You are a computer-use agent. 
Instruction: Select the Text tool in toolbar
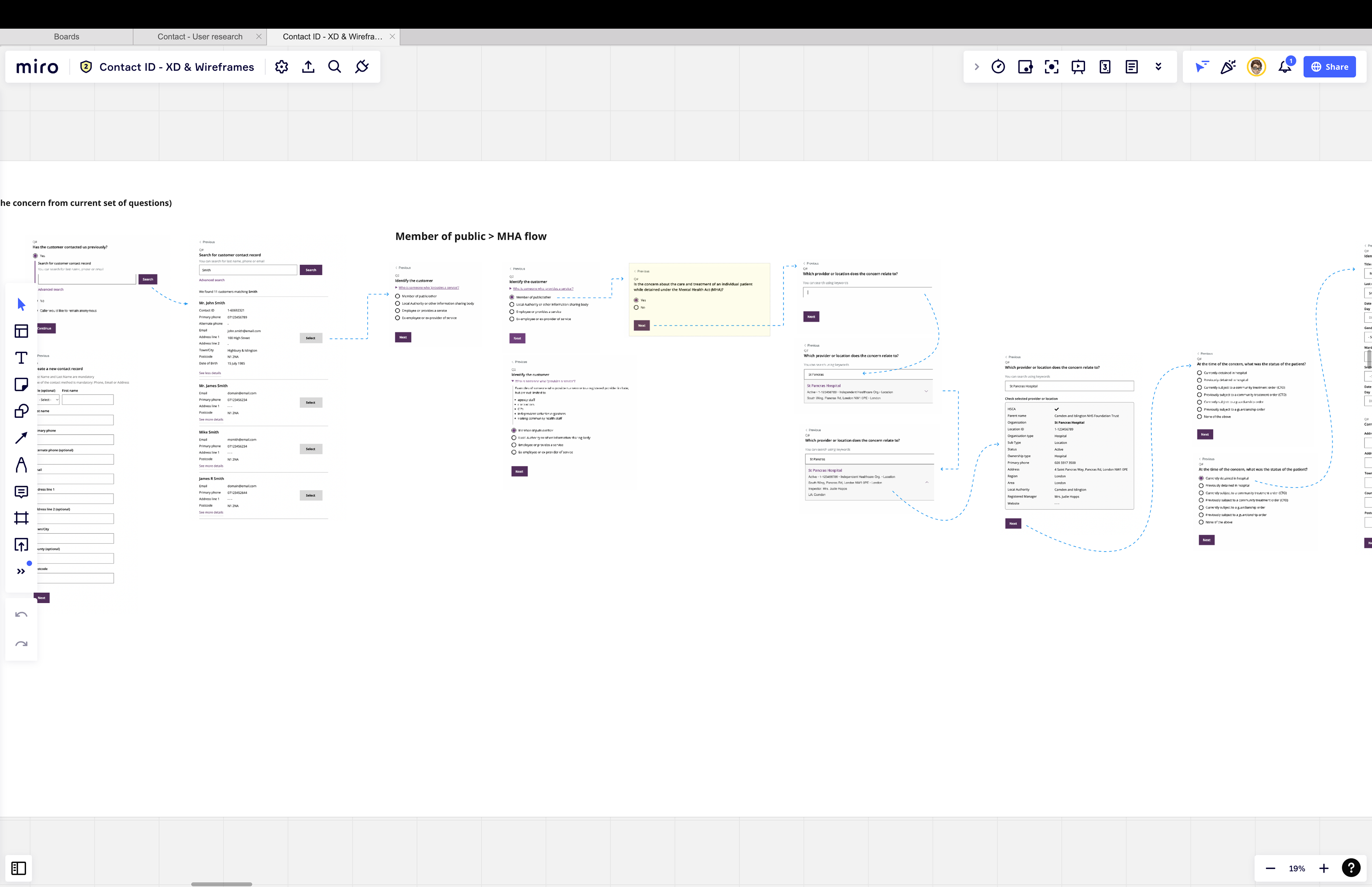coord(21,358)
